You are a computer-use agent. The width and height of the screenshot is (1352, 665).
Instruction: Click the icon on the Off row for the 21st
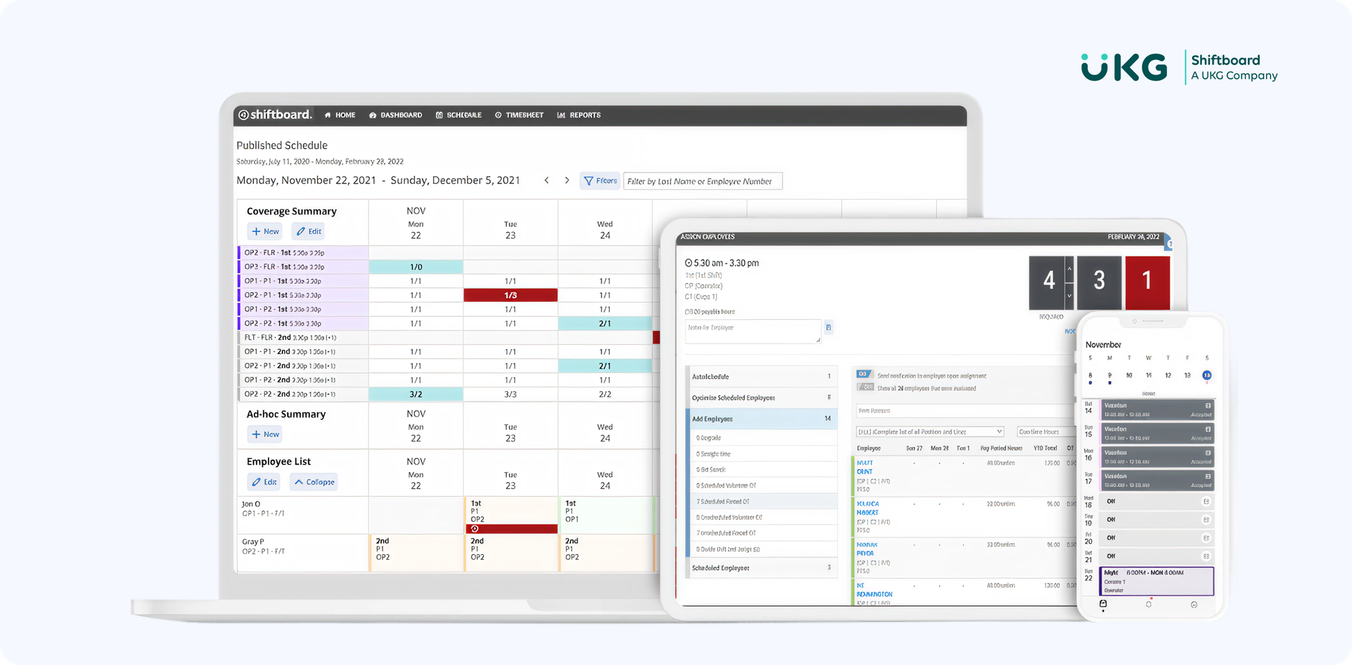1206,555
